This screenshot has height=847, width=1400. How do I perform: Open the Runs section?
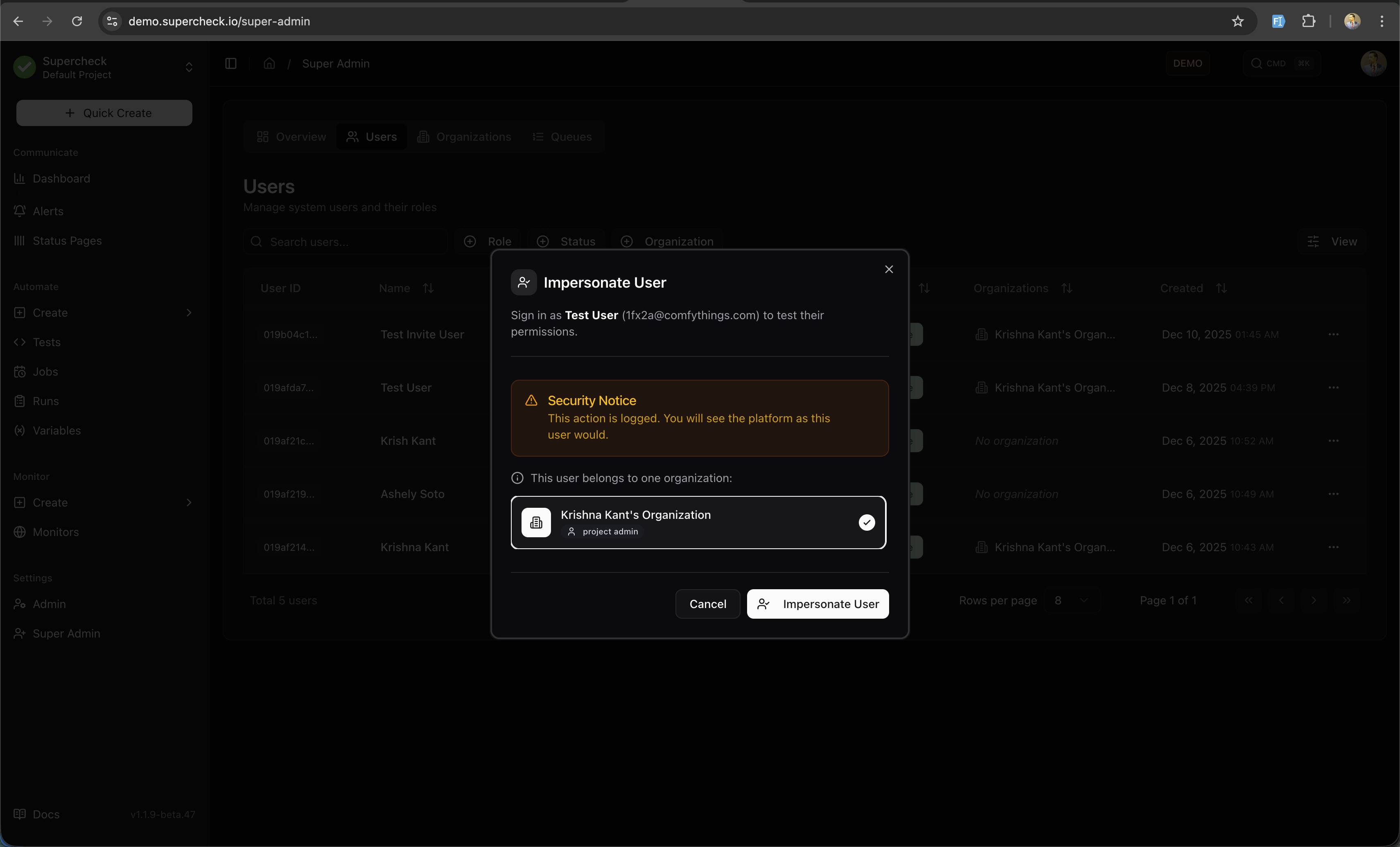(45, 401)
